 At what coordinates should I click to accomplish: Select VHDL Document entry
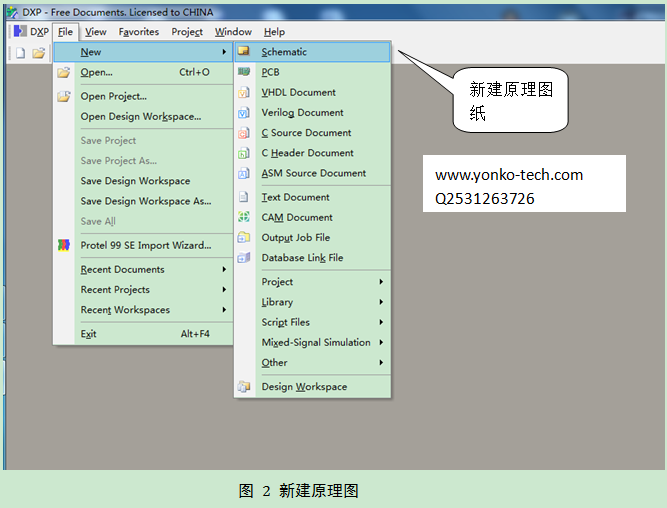tap(312, 92)
